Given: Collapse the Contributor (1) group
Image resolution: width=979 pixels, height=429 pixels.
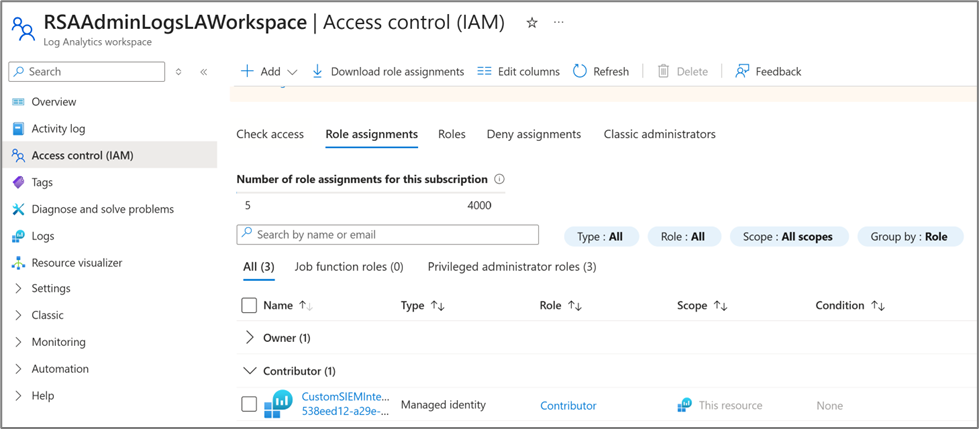Looking at the screenshot, I should coord(250,371).
